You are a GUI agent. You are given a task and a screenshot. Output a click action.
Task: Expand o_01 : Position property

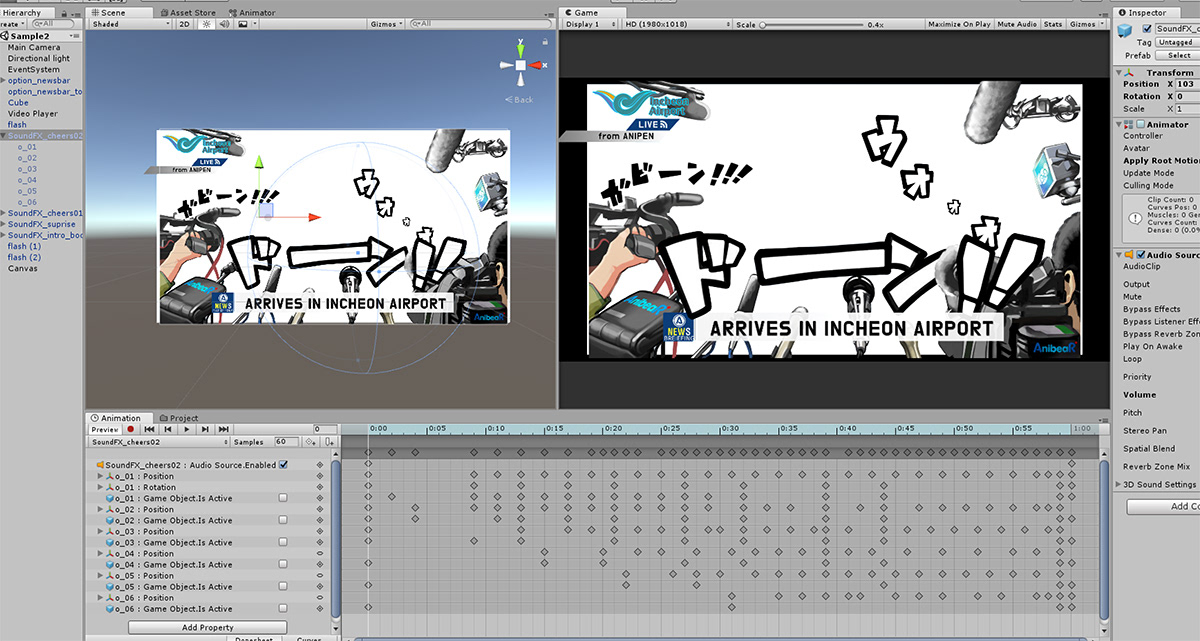click(x=100, y=476)
